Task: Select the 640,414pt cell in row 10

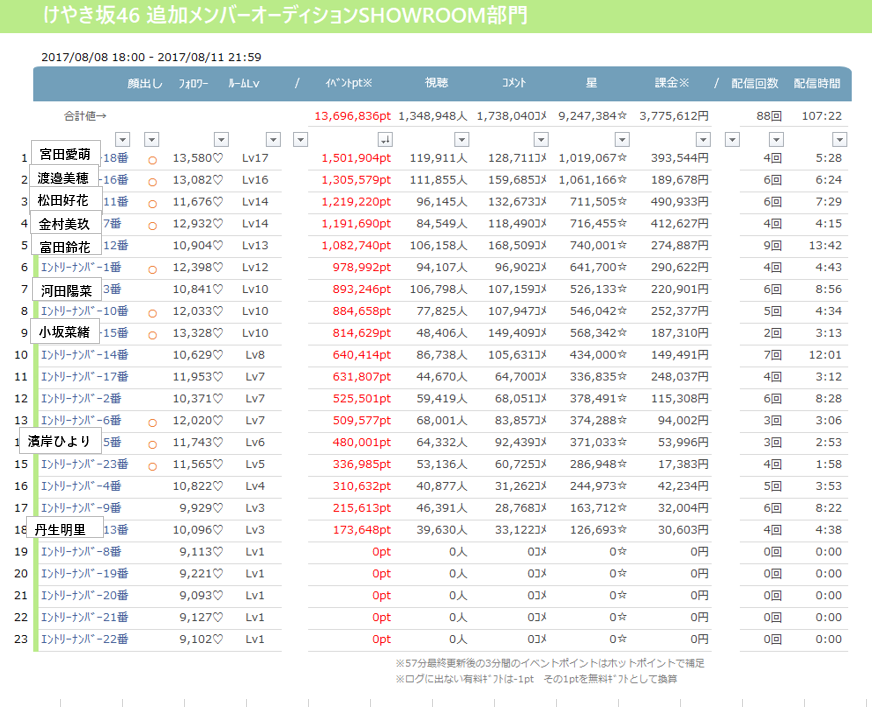Action: pos(361,355)
